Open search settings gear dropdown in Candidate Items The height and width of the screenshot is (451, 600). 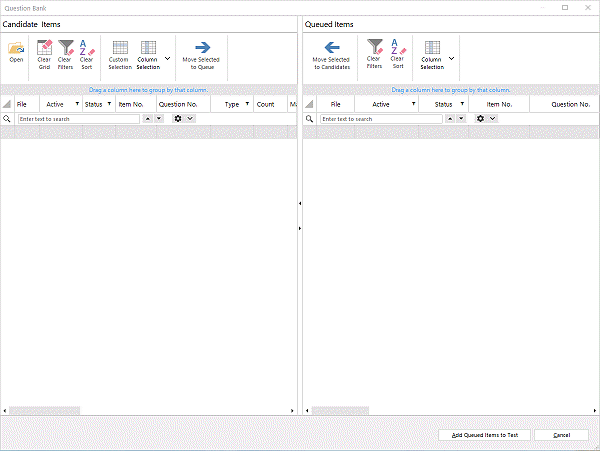pos(183,118)
